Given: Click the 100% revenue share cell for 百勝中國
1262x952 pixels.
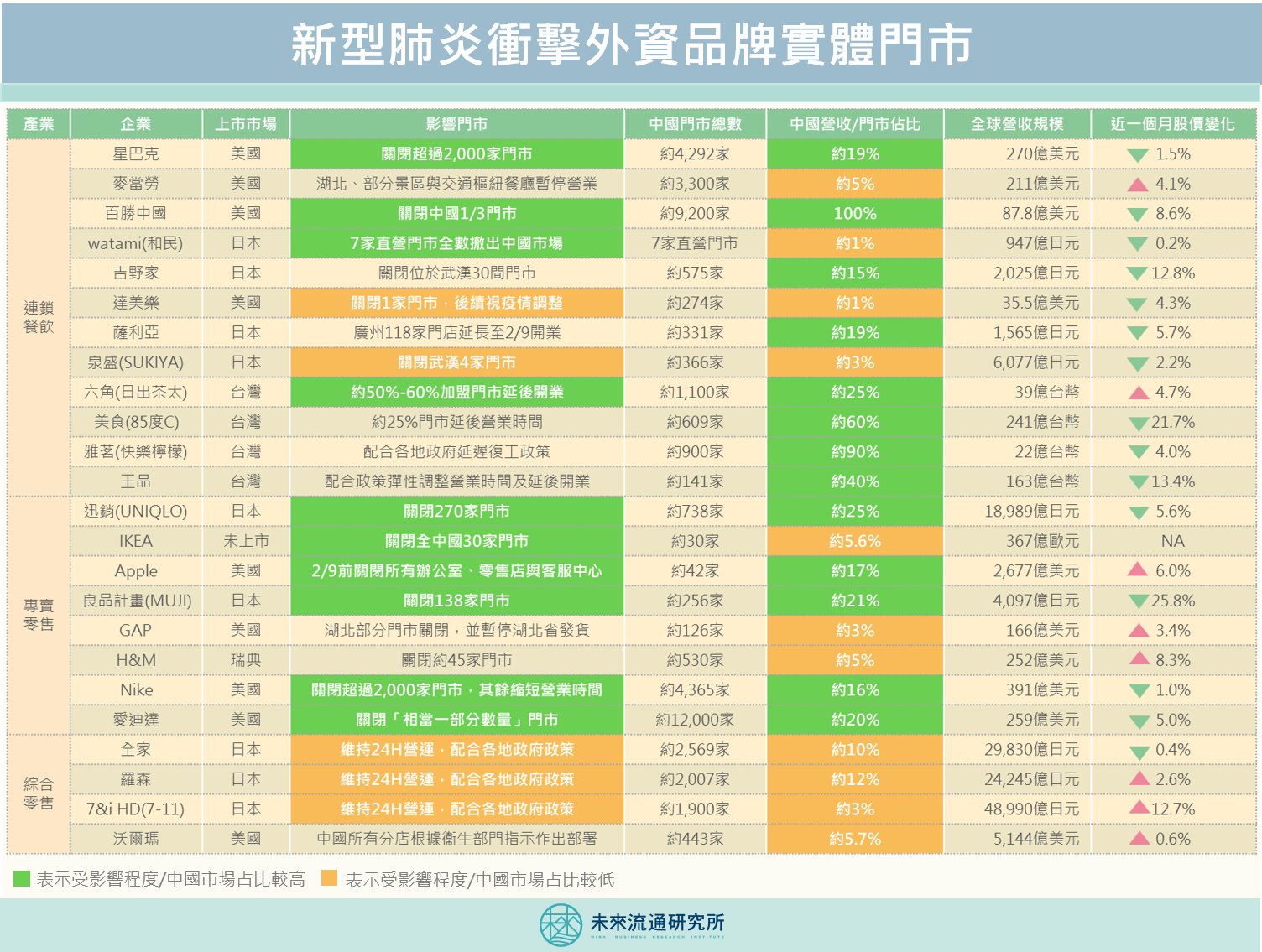Looking at the screenshot, I should click(854, 214).
